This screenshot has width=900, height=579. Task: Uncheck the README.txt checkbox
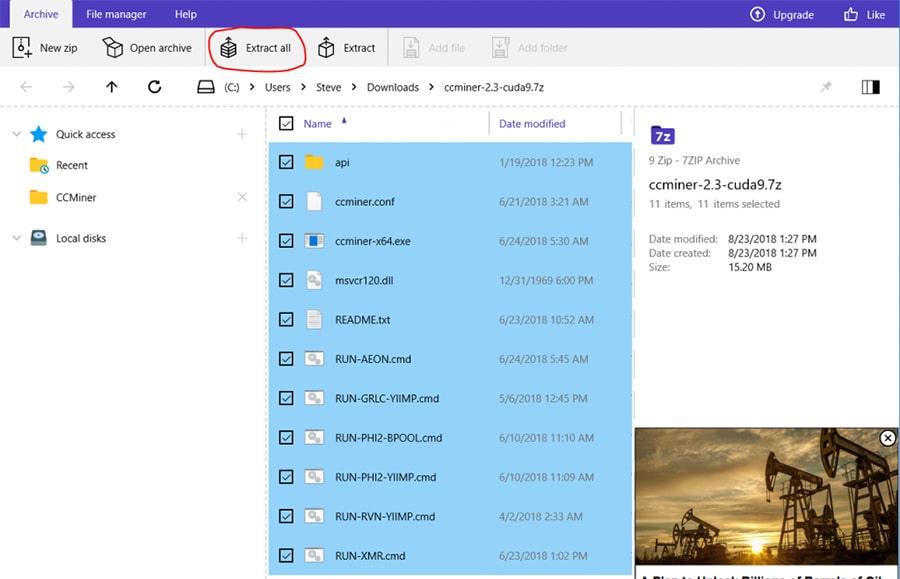point(286,319)
